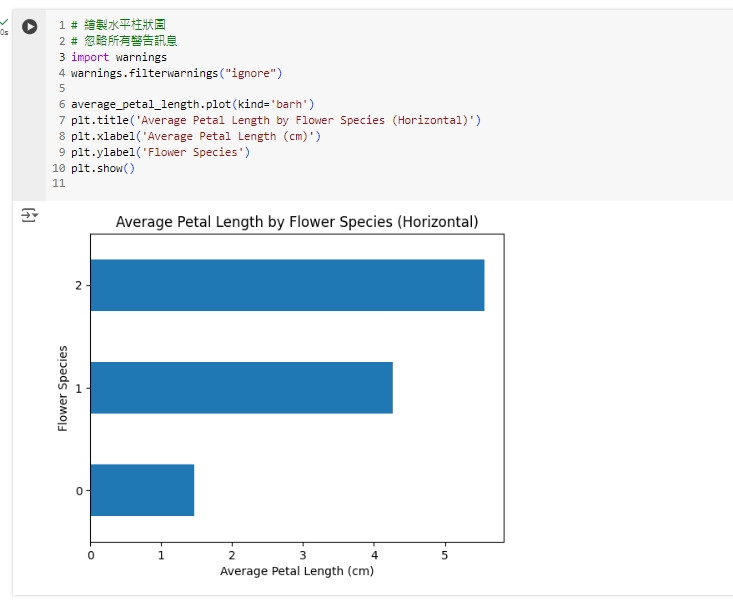The image size is (733, 600).
Task: Click the plt.ylabel code line
Action: point(160,152)
